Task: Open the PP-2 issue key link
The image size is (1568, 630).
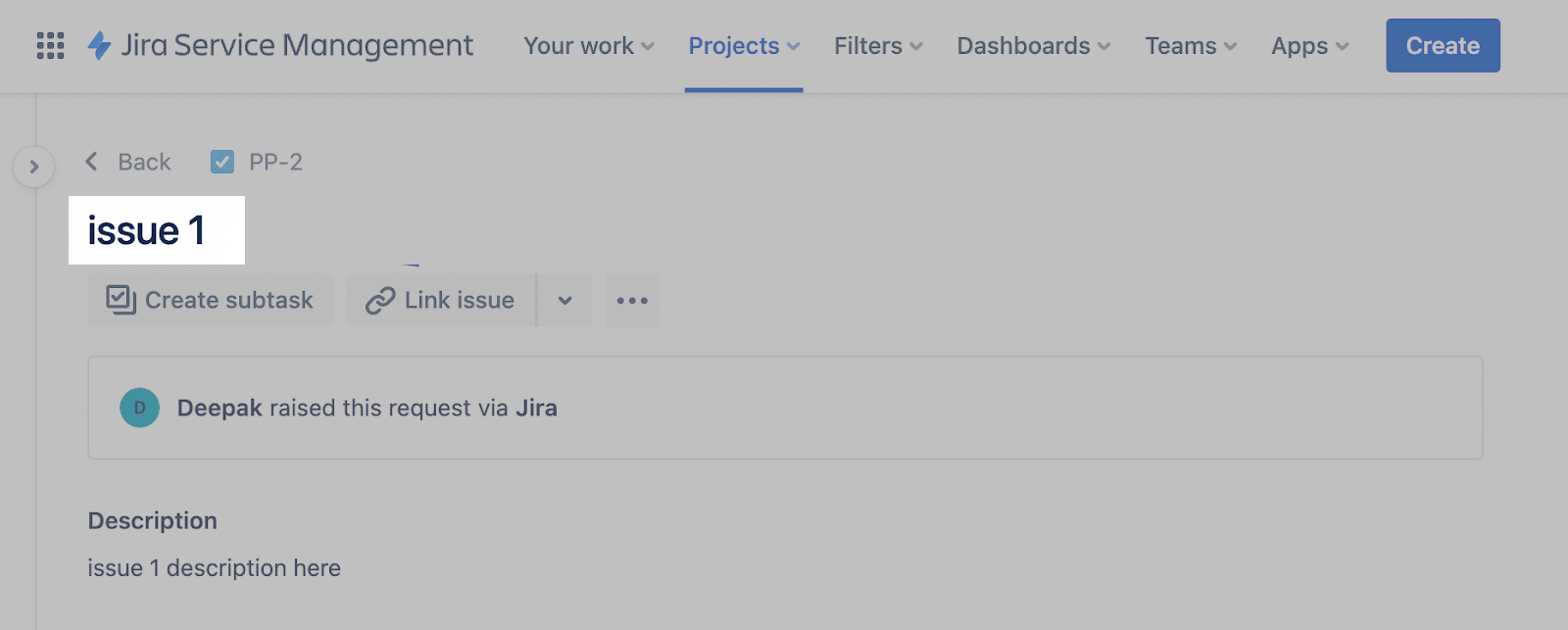Action: coord(275,162)
